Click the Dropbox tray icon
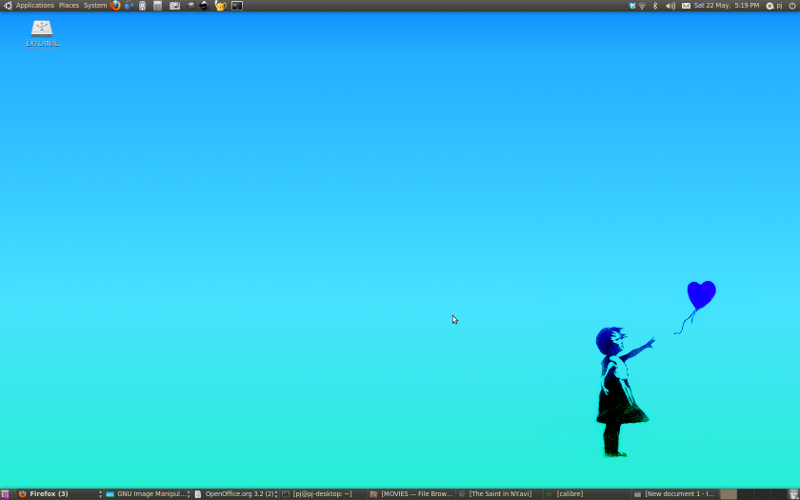Viewport: 800px width, 500px height. point(632,6)
